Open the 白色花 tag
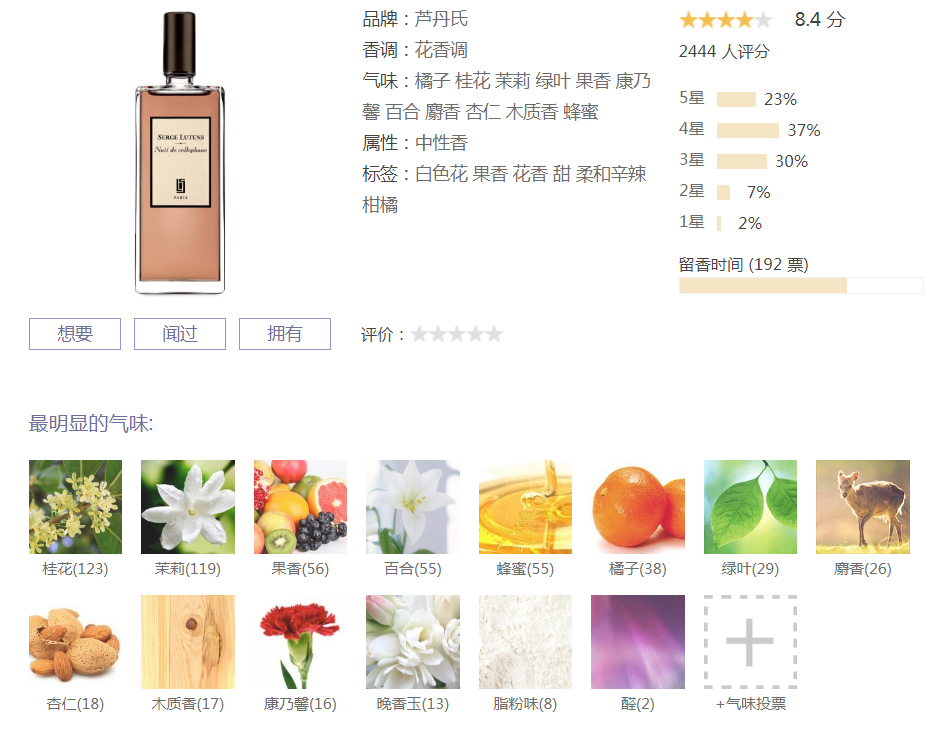The height and width of the screenshot is (751, 937). point(441,174)
